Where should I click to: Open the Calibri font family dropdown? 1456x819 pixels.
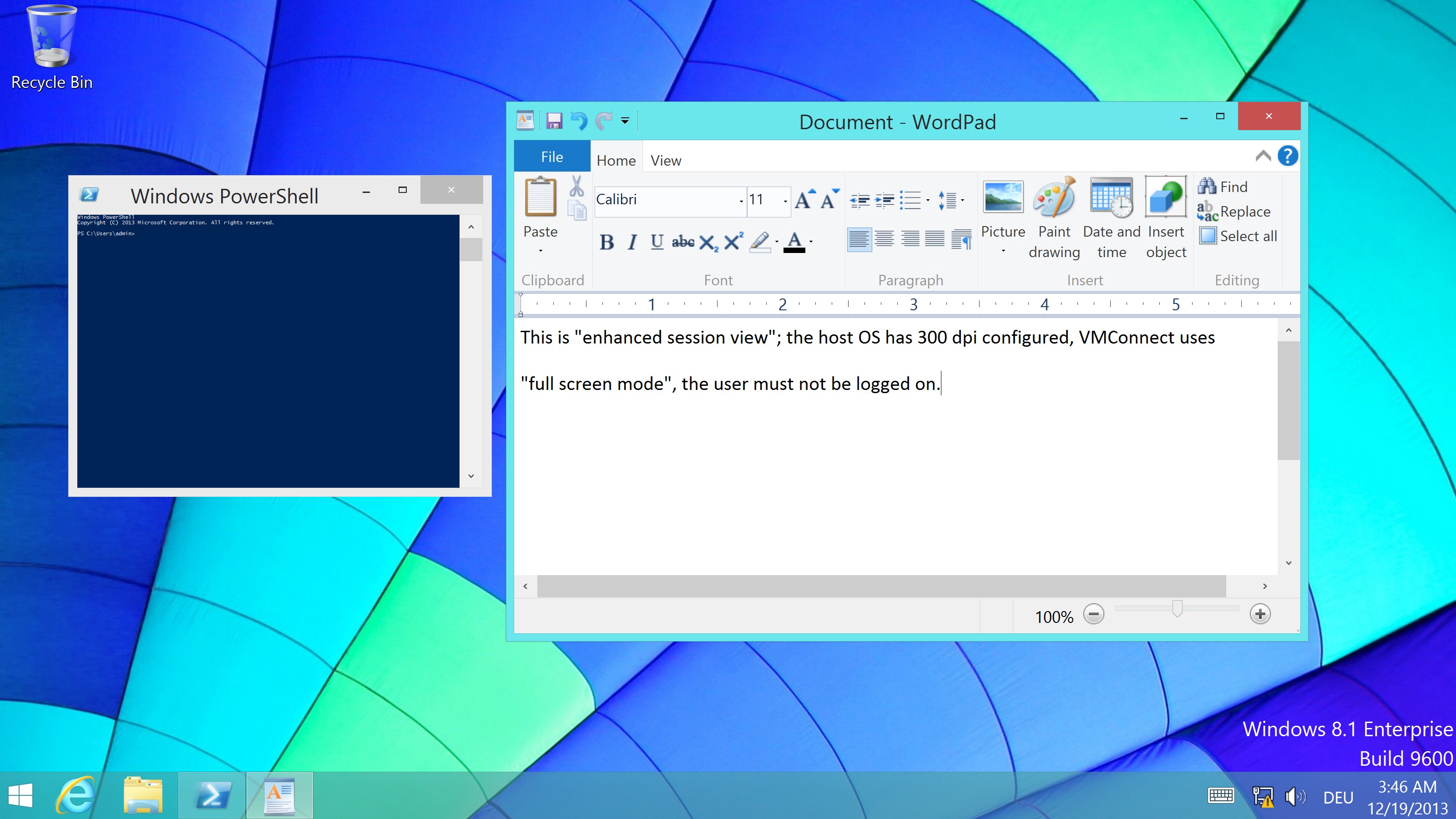click(x=741, y=201)
